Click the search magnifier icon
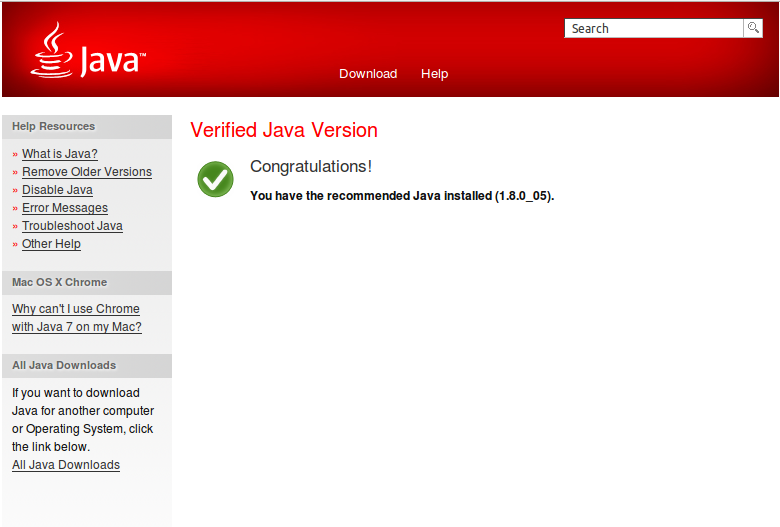780x527 pixels. click(x=753, y=28)
